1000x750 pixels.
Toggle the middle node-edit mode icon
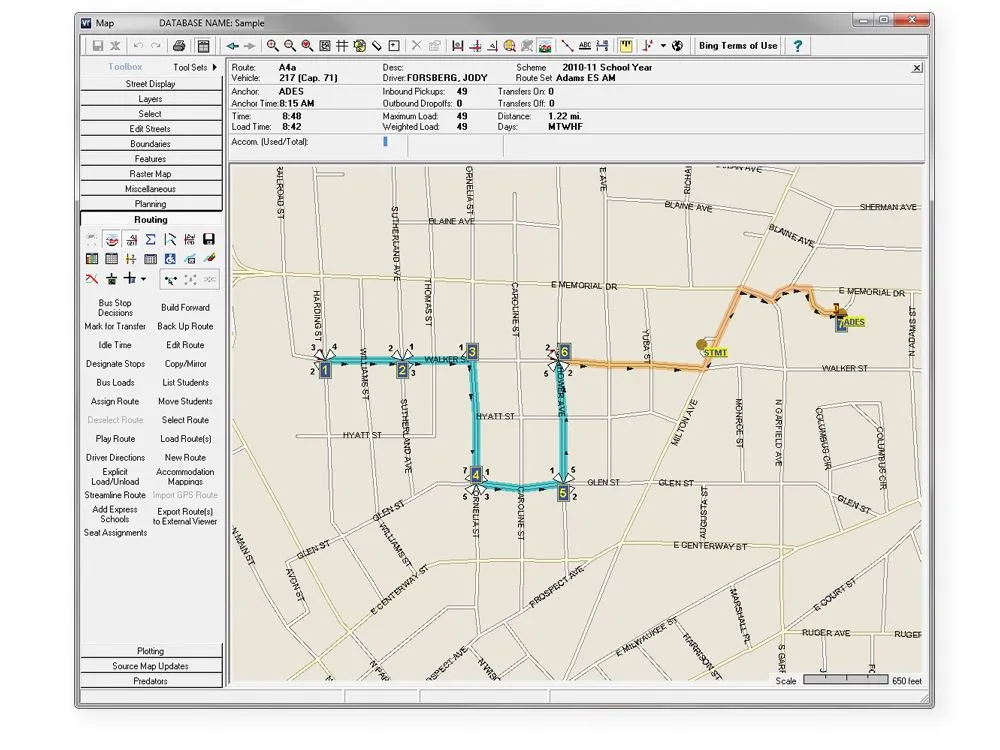pyautogui.click(x=190, y=279)
